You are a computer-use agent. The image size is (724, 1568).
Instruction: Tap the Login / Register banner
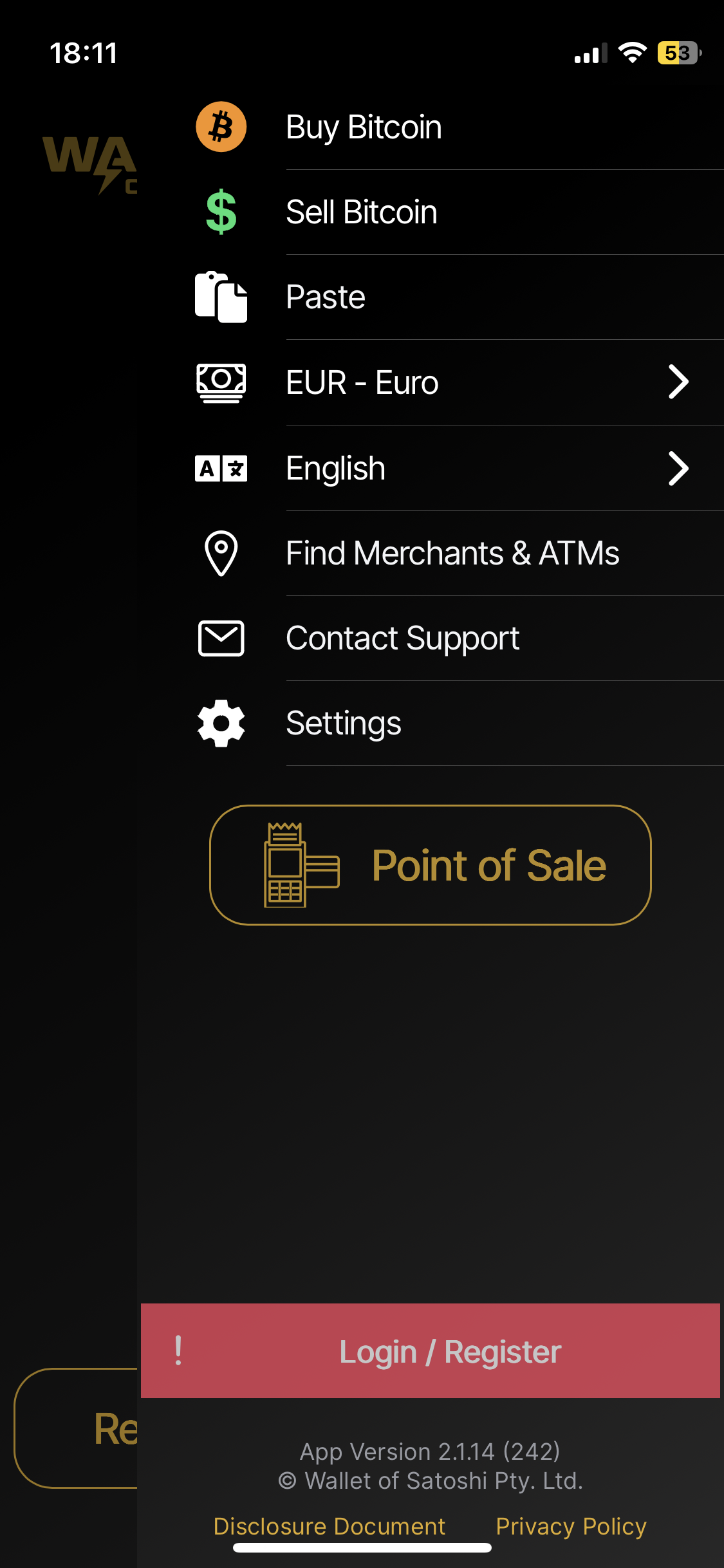tap(430, 1351)
